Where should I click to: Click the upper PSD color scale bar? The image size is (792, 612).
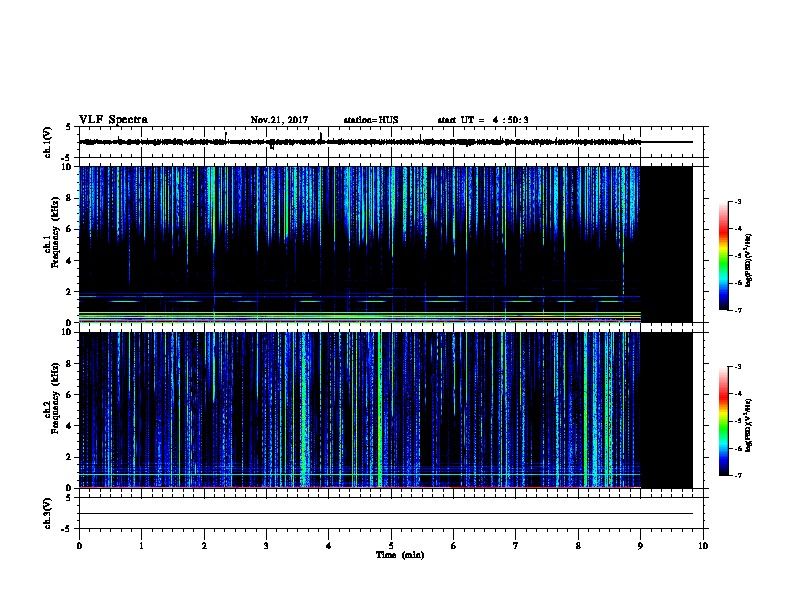[723, 256]
